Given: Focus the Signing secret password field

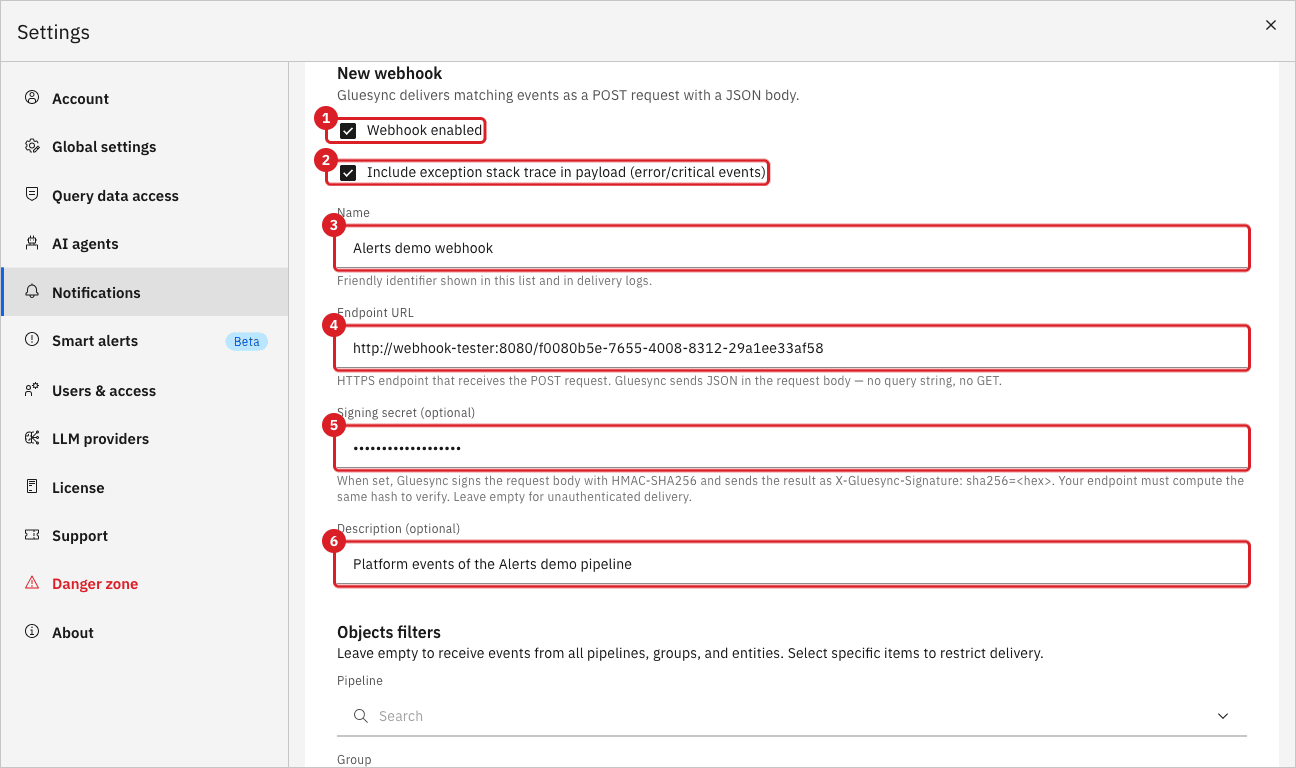Looking at the screenshot, I should pos(792,448).
